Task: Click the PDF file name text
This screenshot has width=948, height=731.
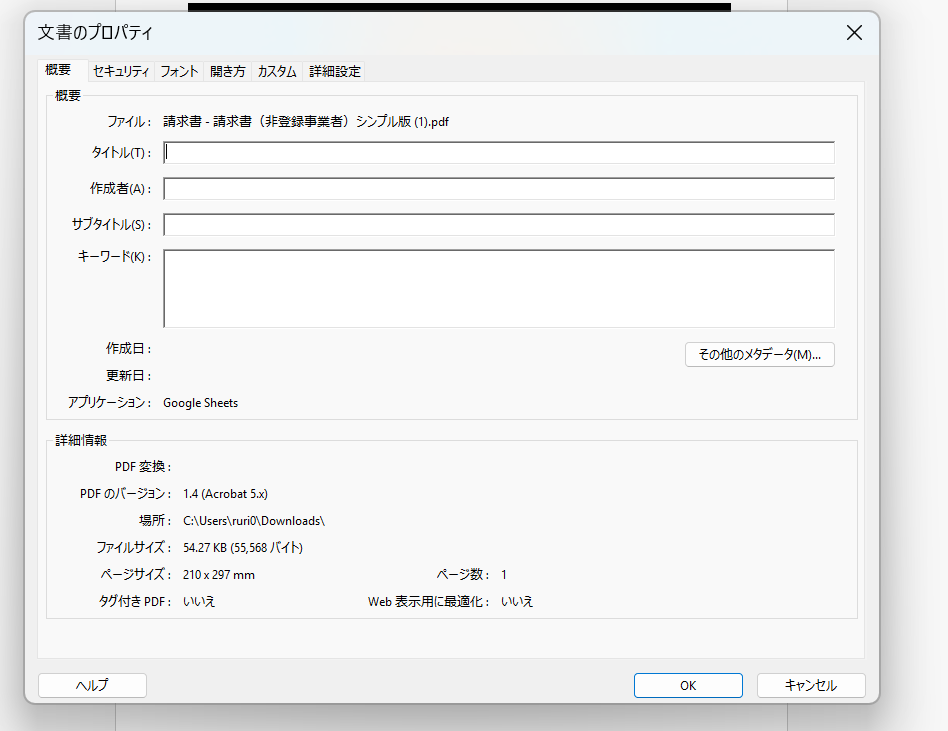Action: (306, 122)
